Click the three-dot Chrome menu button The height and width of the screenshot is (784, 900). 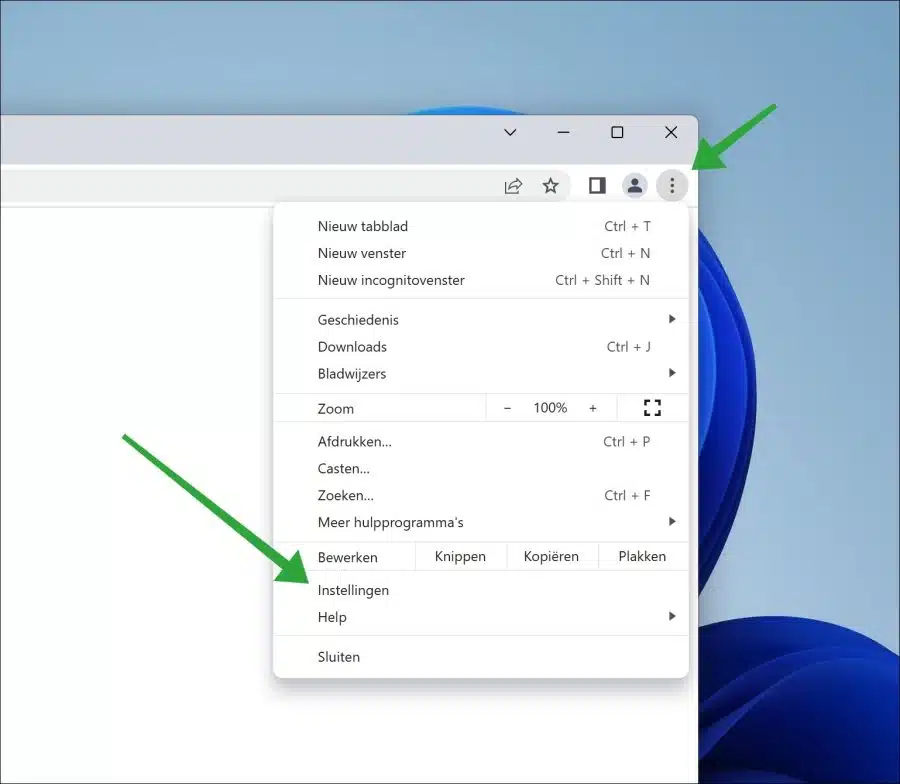672,185
